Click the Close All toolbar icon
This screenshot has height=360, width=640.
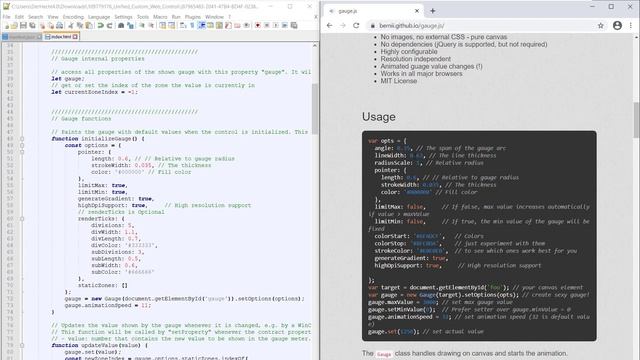[51, 25]
